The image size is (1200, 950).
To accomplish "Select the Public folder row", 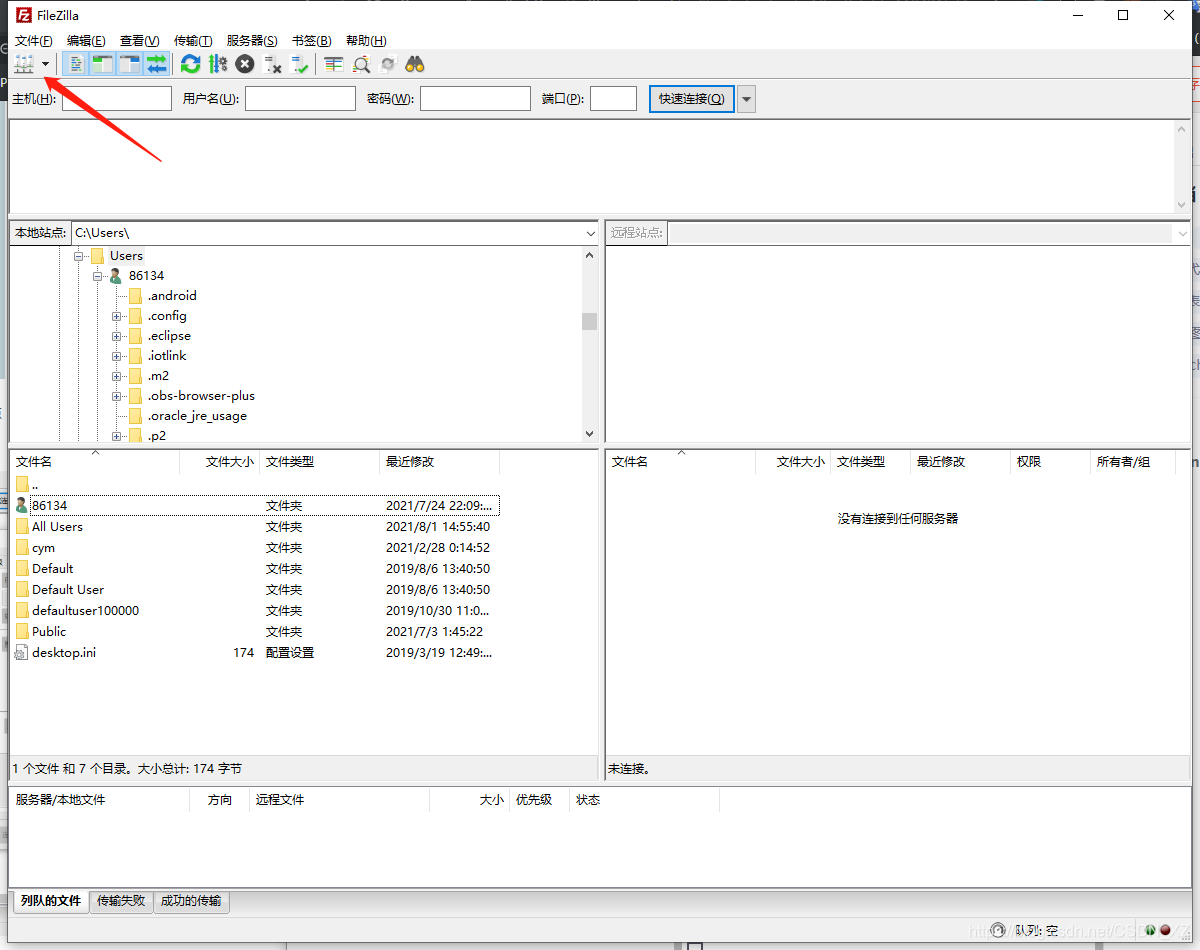I will pos(254,632).
